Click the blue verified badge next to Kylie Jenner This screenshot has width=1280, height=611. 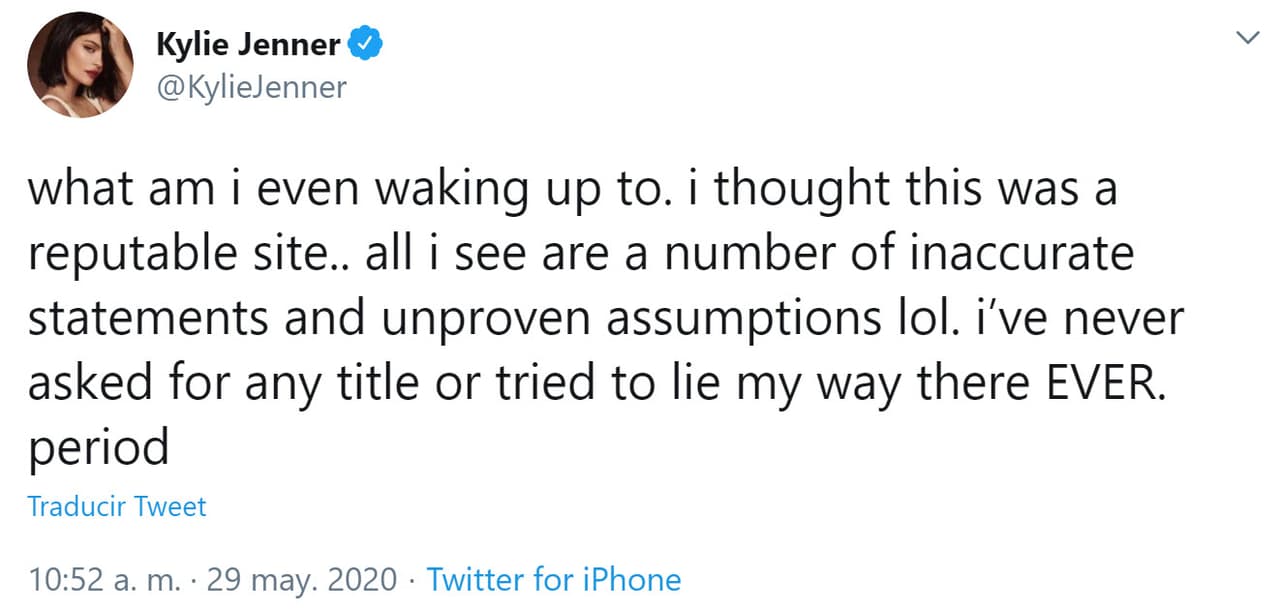click(x=367, y=41)
